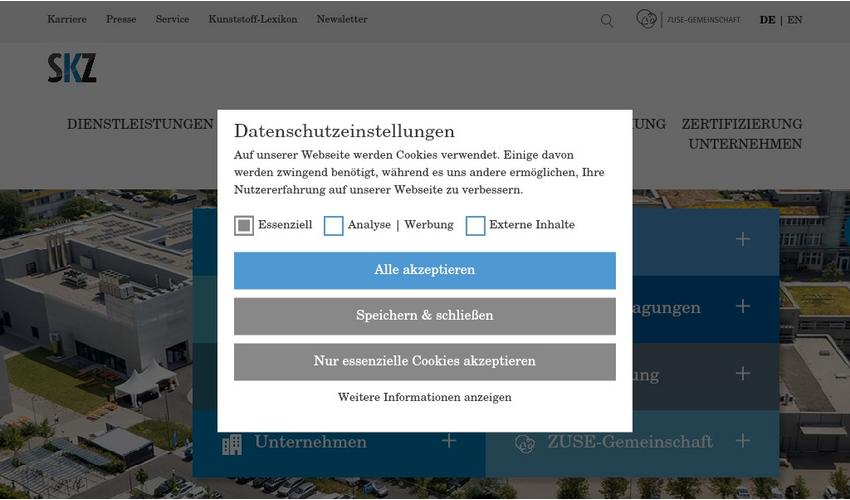
Task: Expand the Unternehmen tile with plus
Action: pyautogui.click(x=448, y=441)
